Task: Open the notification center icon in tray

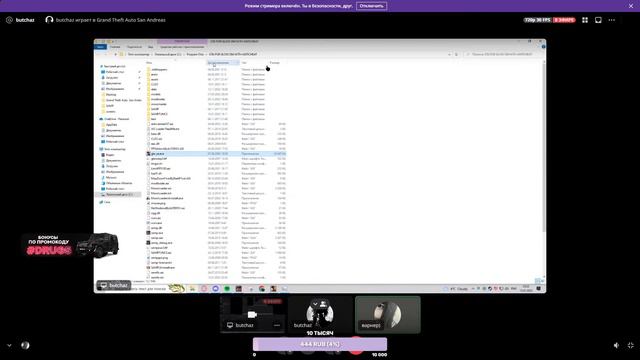Action: (538, 289)
